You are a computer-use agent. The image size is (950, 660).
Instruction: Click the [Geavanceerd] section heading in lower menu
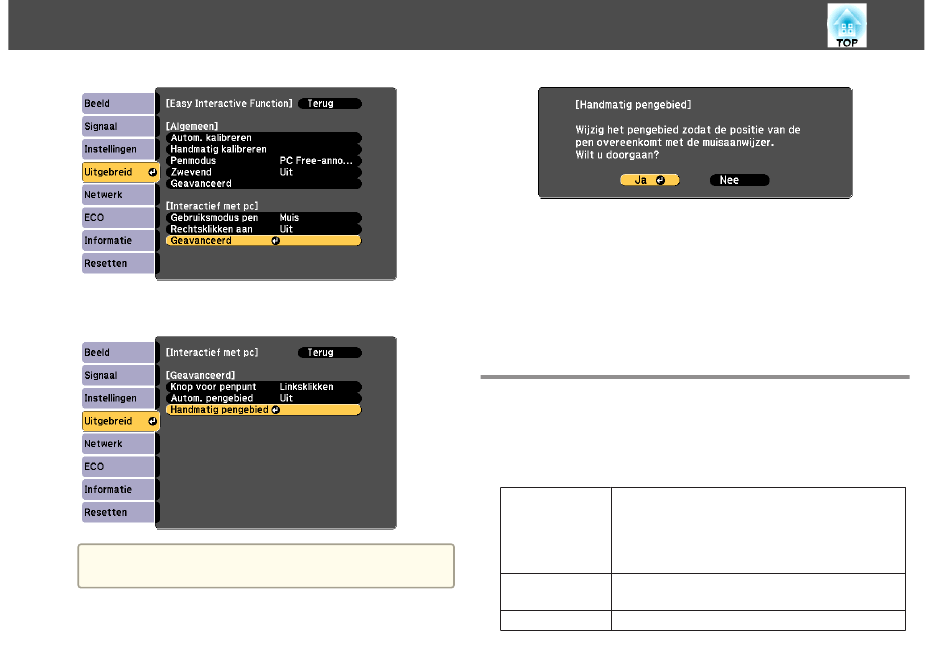point(201,375)
